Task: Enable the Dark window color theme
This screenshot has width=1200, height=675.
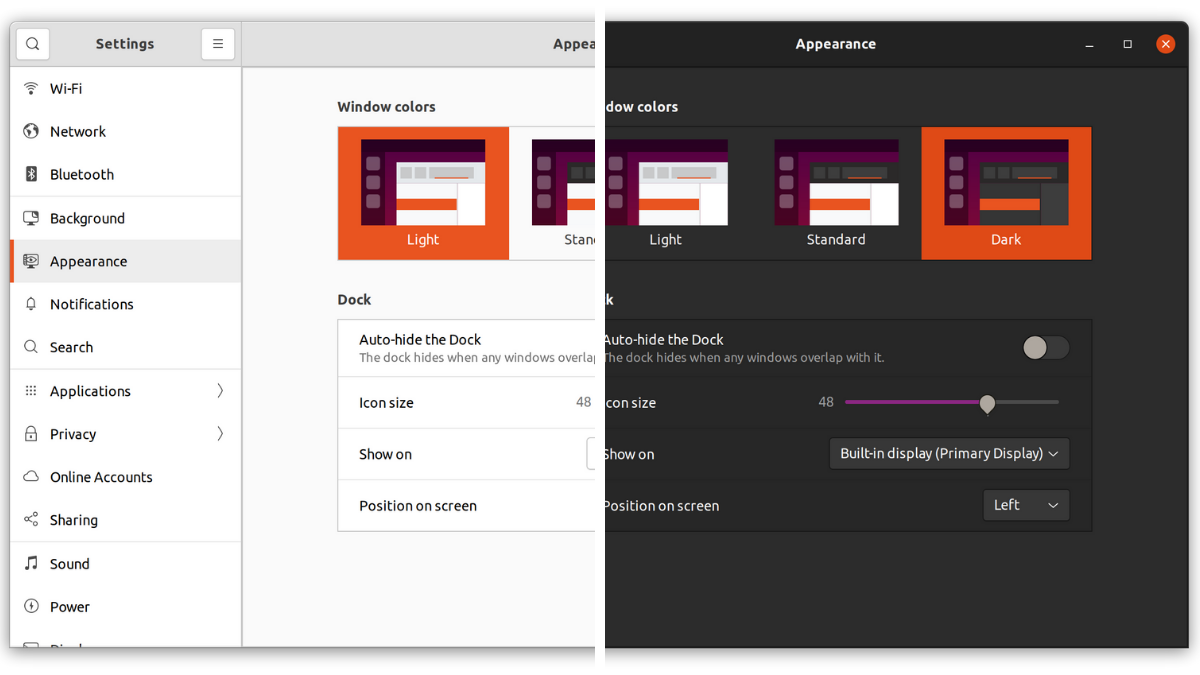Action: click(x=1006, y=193)
